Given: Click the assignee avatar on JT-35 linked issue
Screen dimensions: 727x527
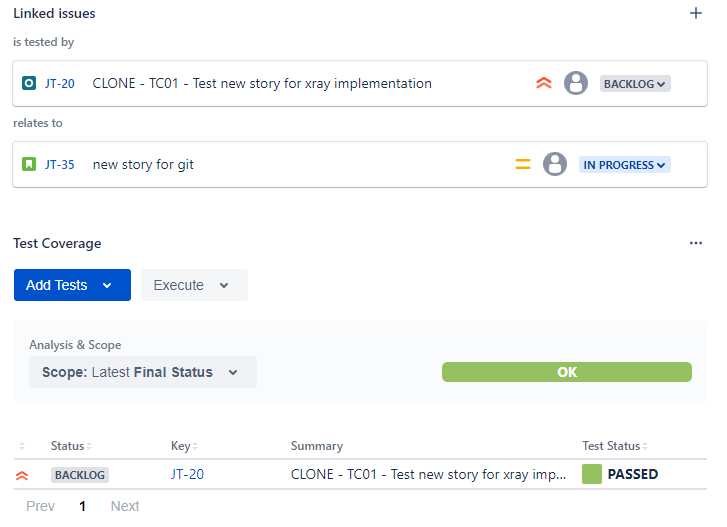Looking at the screenshot, I should 555,164.
